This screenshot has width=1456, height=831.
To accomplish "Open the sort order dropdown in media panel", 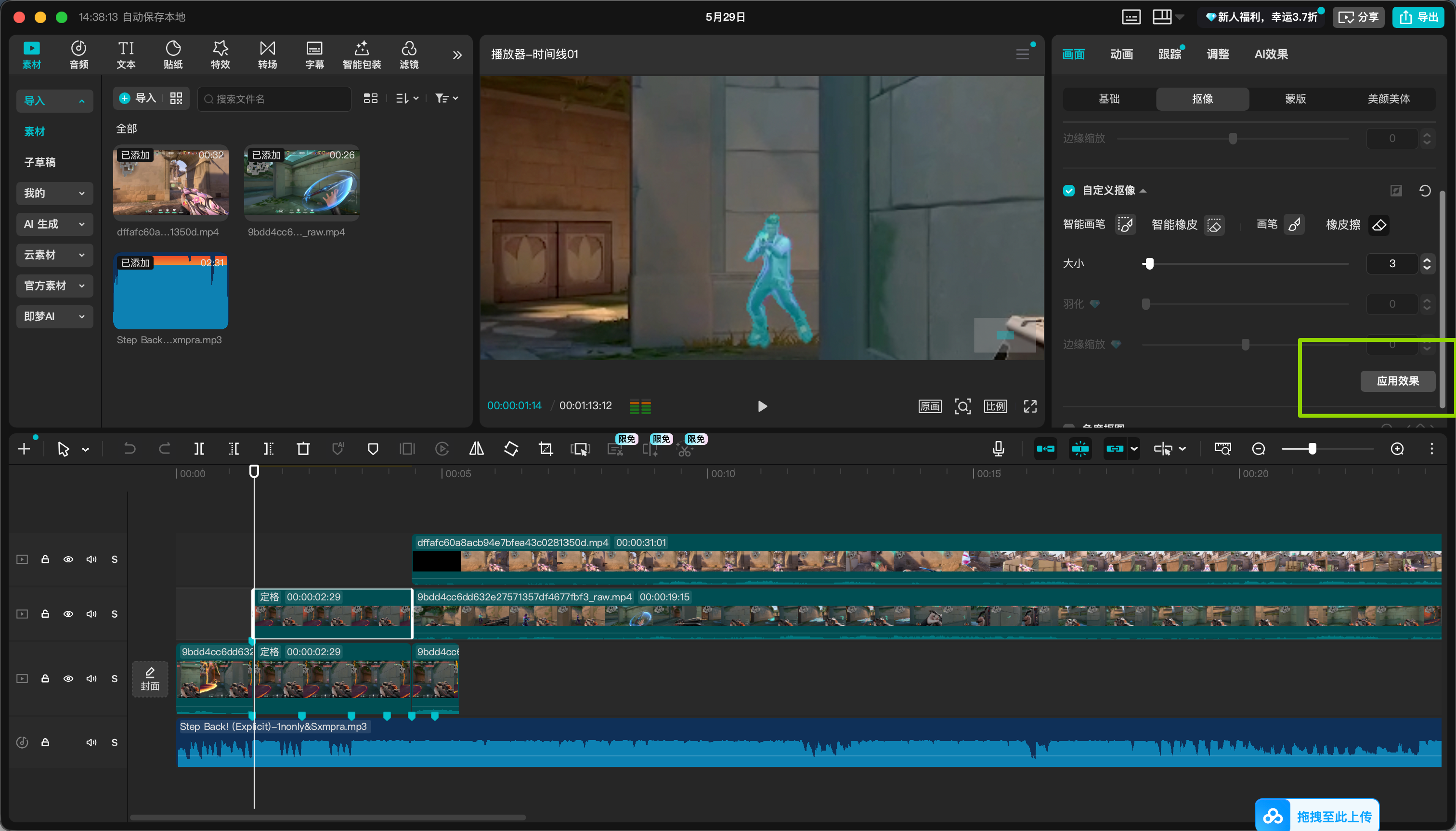I will [x=407, y=99].
